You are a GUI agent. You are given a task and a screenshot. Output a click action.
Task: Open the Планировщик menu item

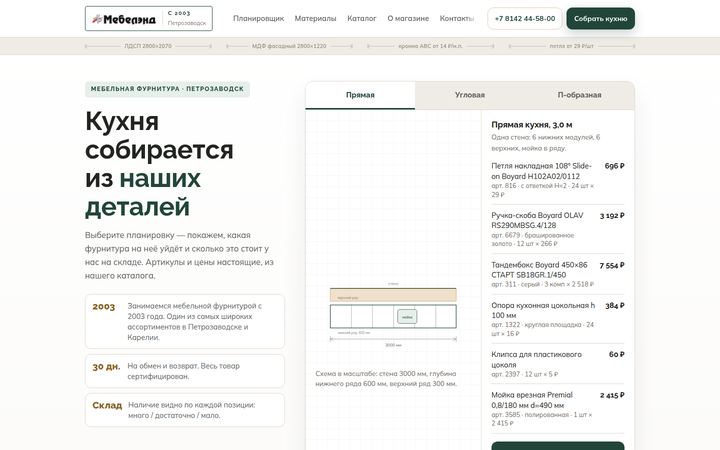click(258, 18)
